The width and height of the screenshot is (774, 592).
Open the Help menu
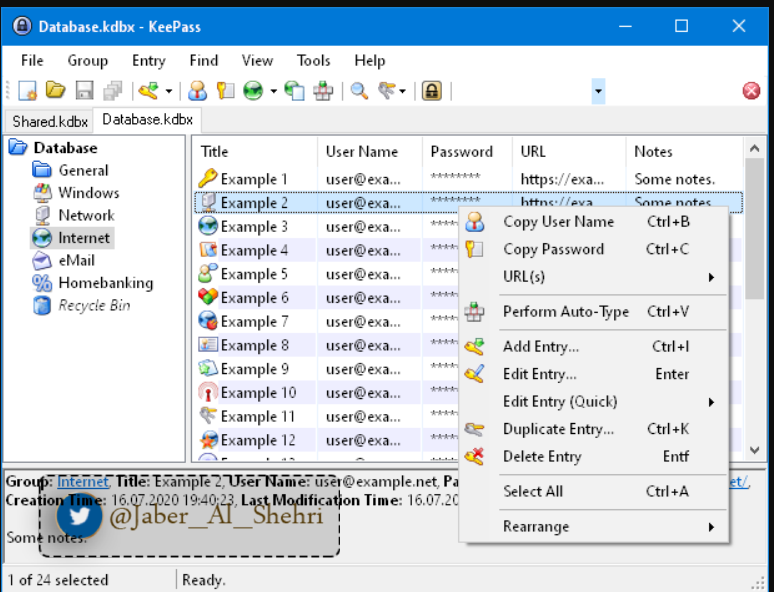370,61
